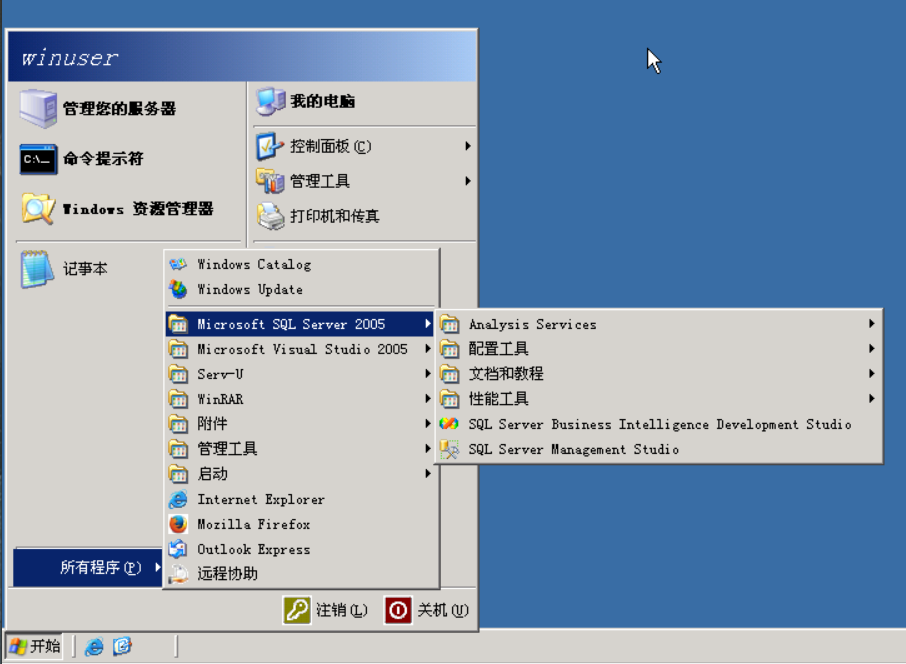Open the 管理工具 entry in programs list
906x664 pixels.
click(300, 449)
